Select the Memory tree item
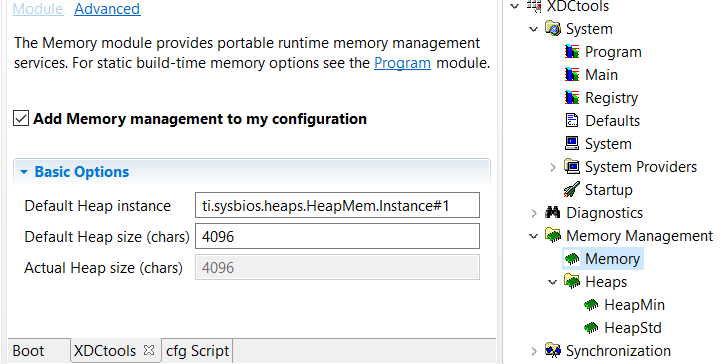The image size is (727, 364). click(612, 259)
